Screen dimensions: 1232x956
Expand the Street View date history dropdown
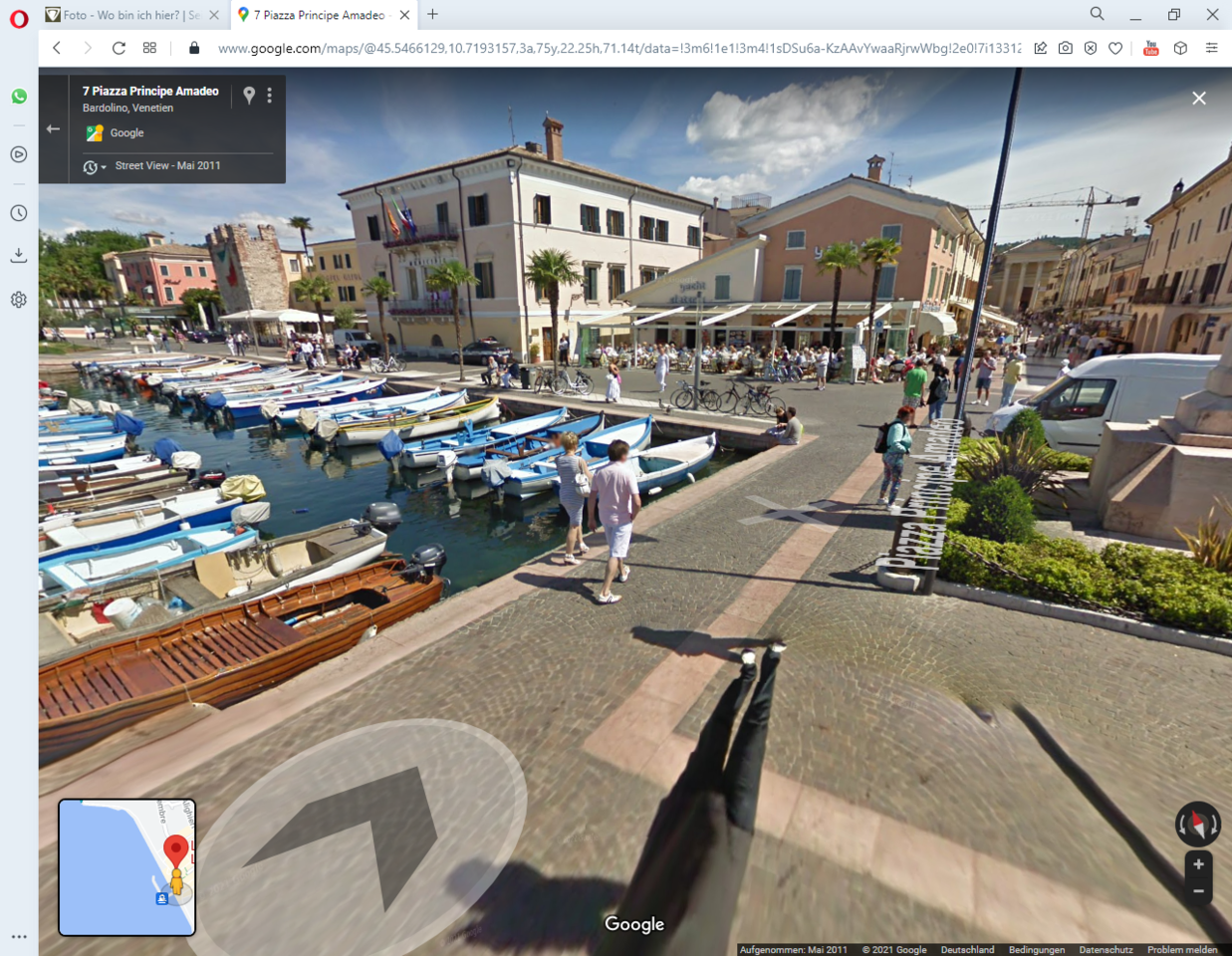click(x=95, y=167)
